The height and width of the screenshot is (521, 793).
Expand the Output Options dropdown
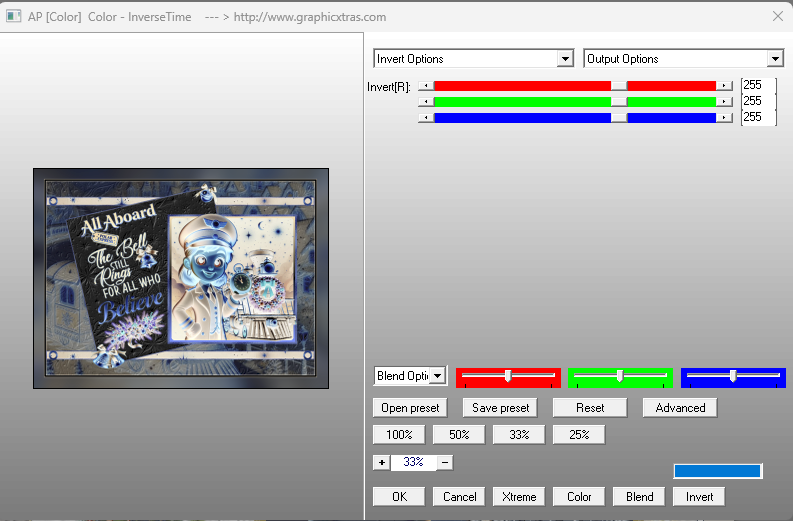(x=684, y=59)
